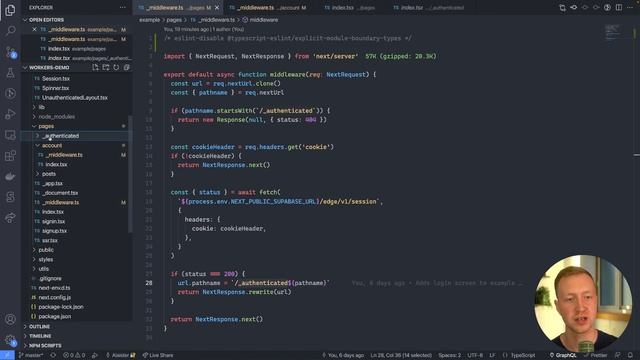This screenshot has height=360, width=640.
Task: Open the Explorer view in activity bar
Action: (x=10, y=10)
